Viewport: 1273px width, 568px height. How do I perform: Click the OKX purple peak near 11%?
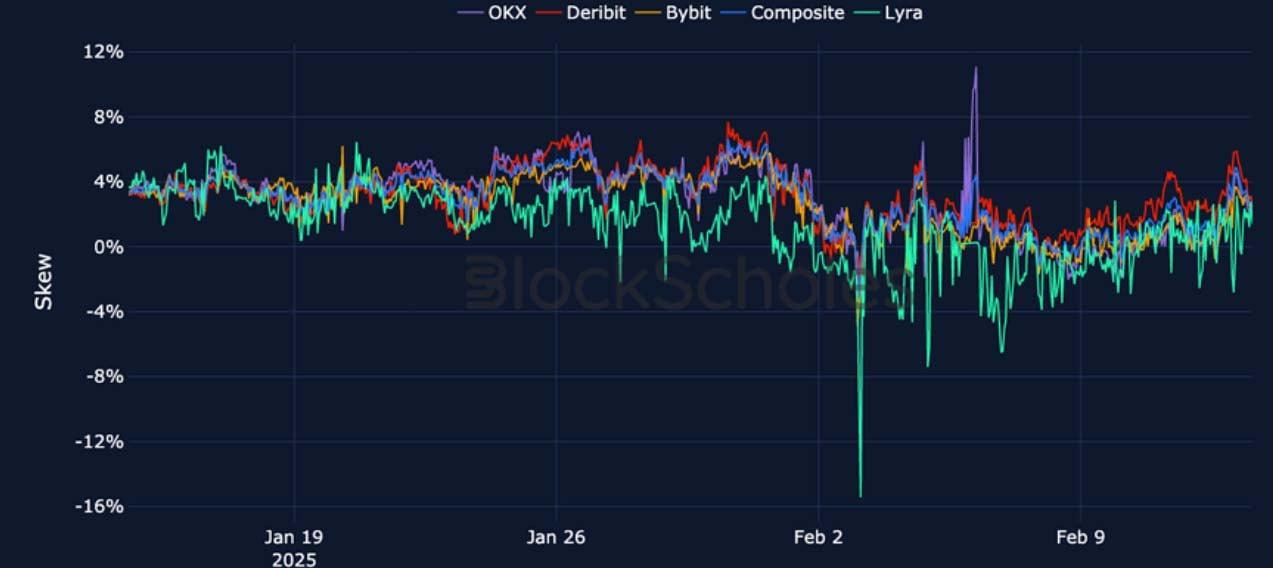976,69
